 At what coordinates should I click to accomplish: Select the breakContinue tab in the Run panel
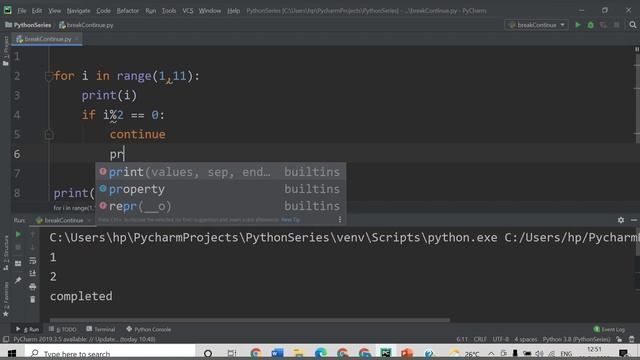63,220
